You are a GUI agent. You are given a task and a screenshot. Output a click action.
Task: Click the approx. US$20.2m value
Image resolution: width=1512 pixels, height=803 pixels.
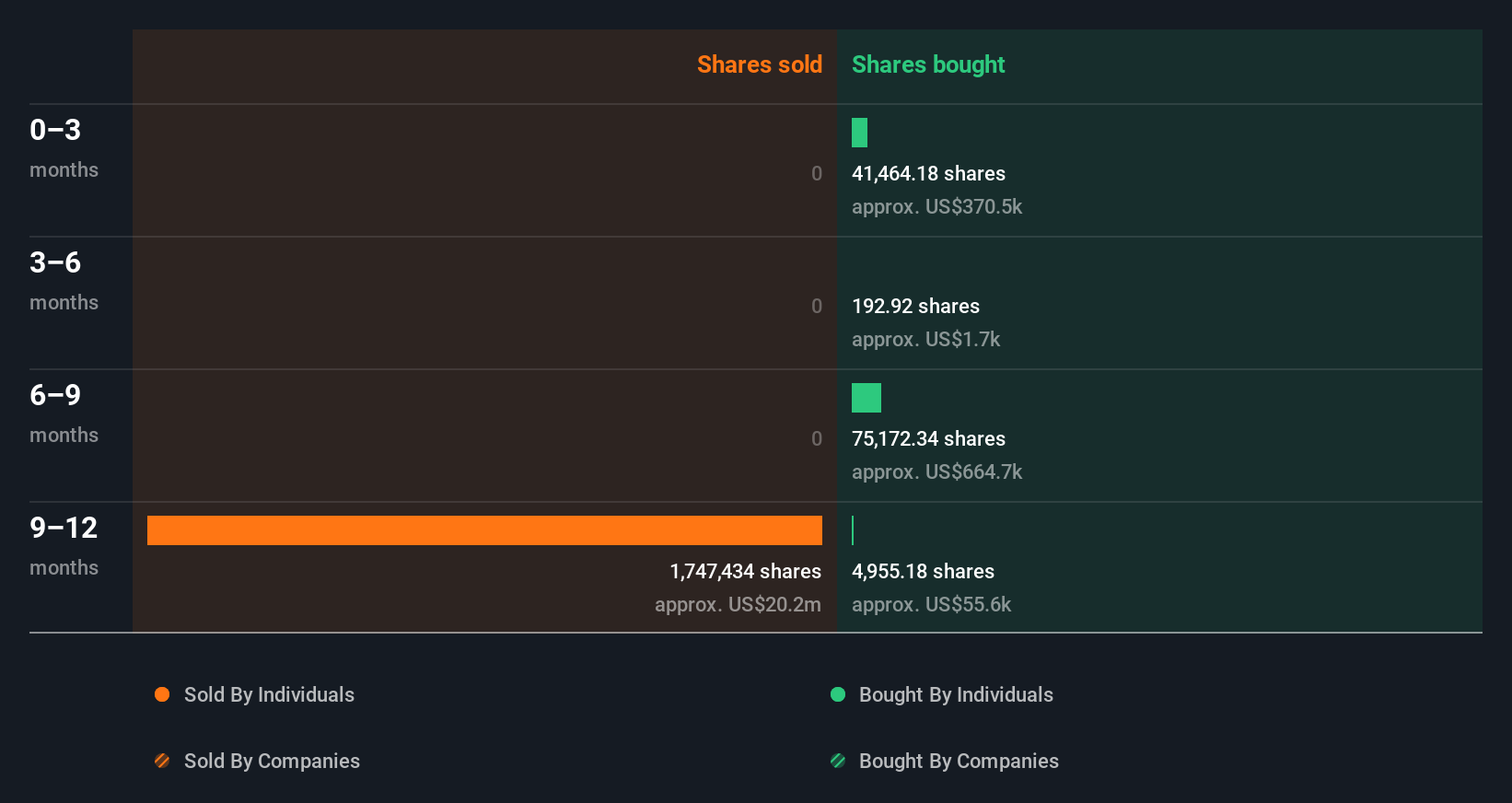[x=738, y=605]
